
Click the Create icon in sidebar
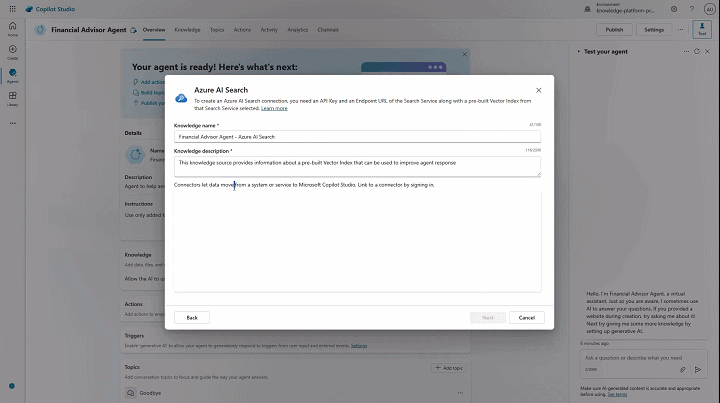pos(12,52)
